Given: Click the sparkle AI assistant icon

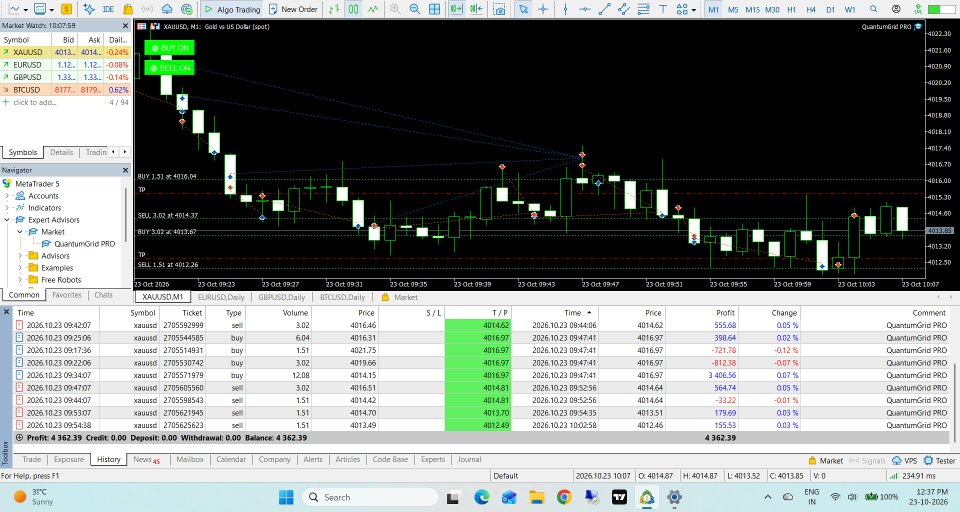Looking at the screenshot, I should (89, 9).
